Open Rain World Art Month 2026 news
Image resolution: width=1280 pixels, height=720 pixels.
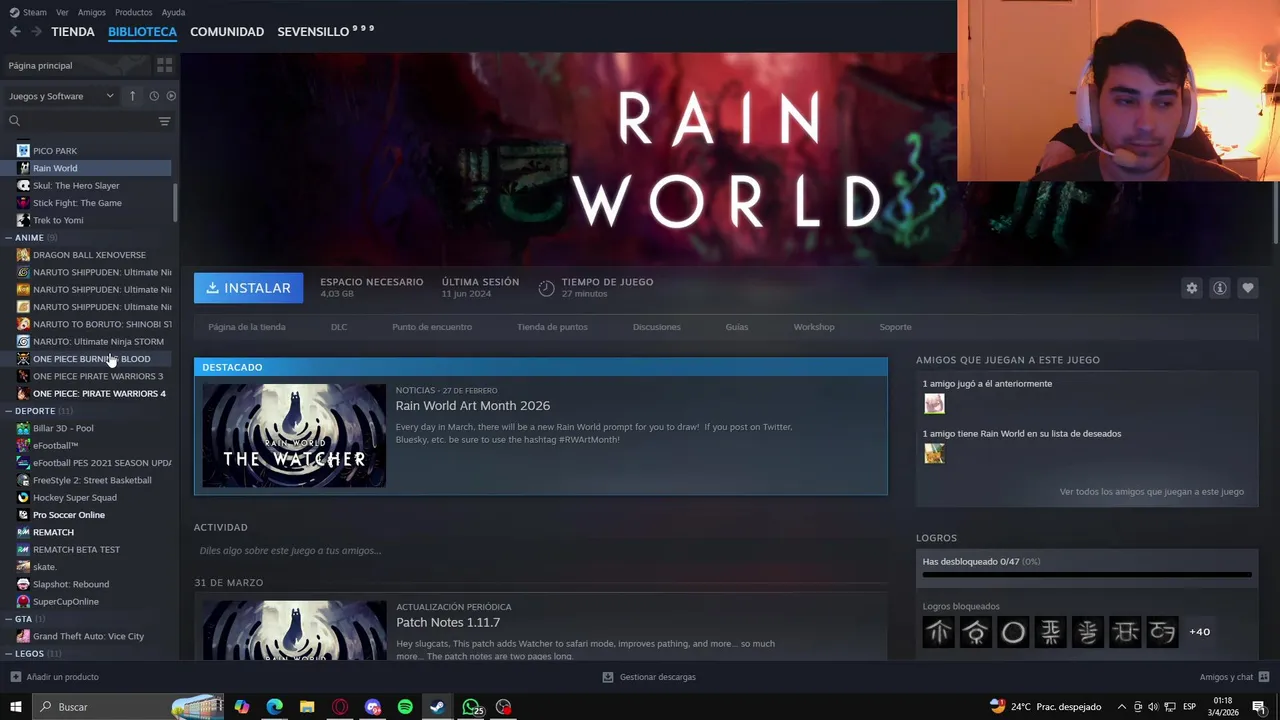pyautogui.click(x=472, y=406)
